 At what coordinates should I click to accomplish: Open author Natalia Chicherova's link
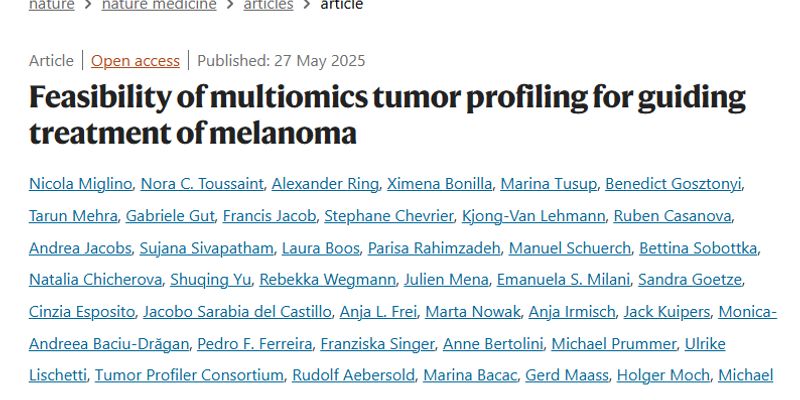point(95,280)
